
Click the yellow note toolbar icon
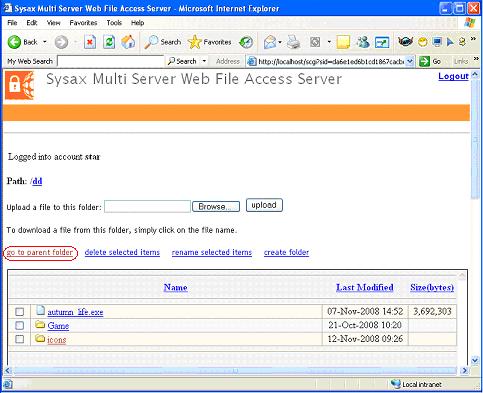343,42
